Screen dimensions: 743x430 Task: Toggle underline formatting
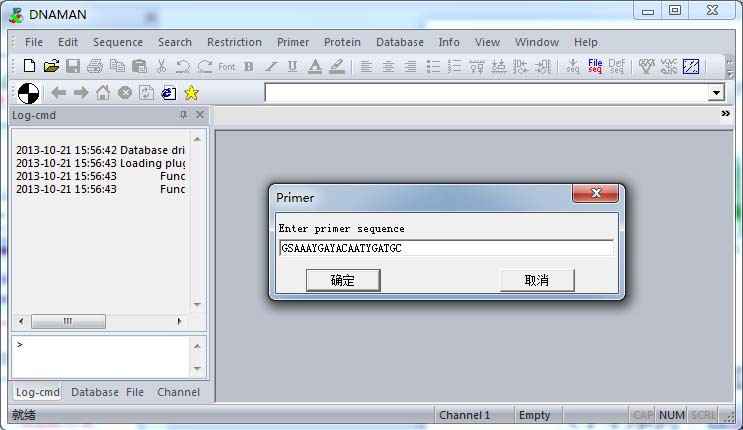tap(292, 66)
